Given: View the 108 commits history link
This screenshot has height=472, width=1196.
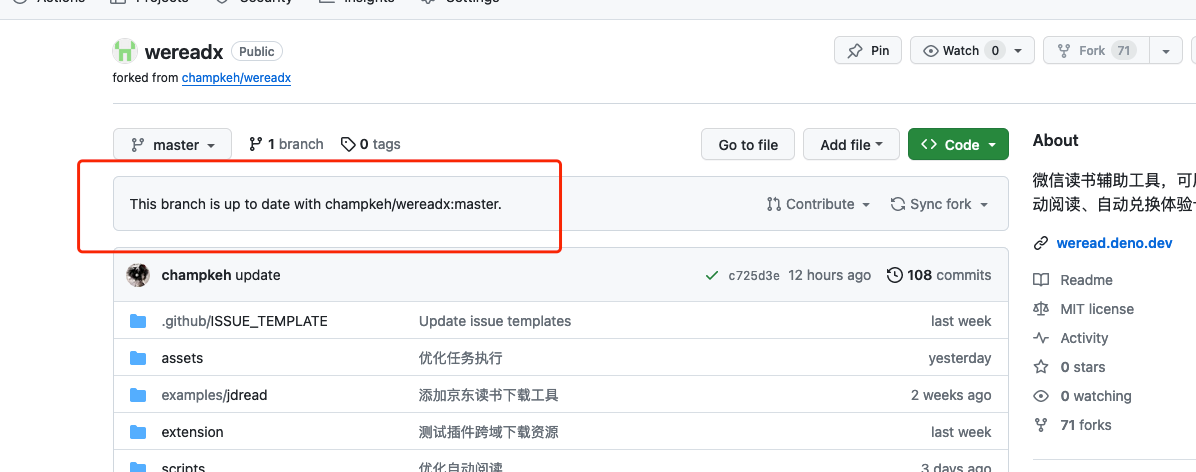Looking at the screenshot, I should [x=940, y=275].
